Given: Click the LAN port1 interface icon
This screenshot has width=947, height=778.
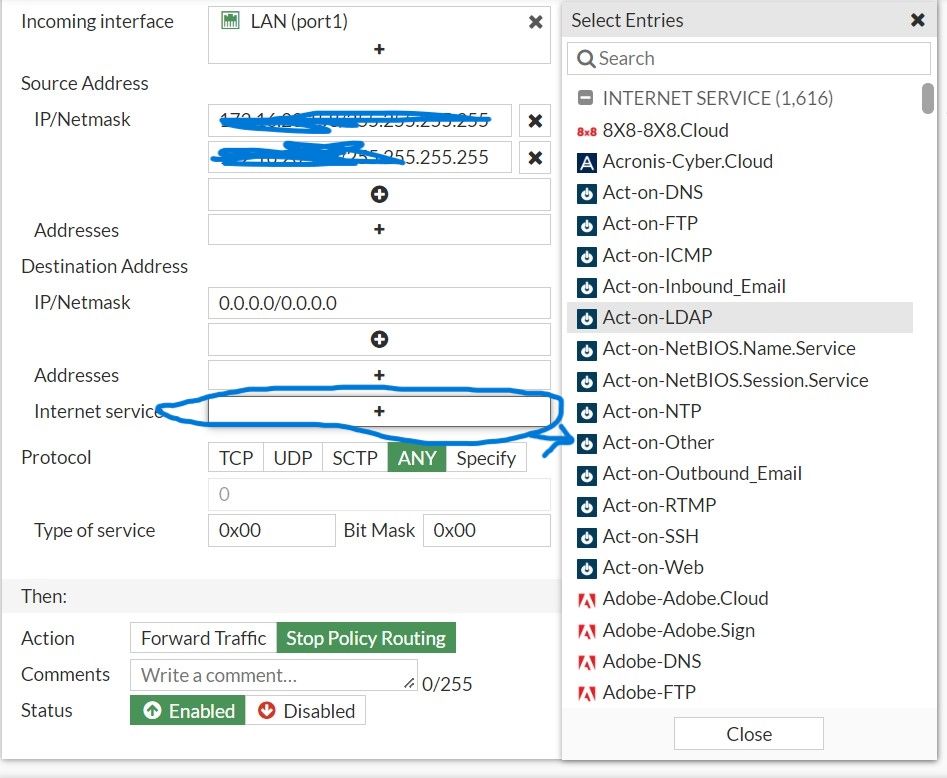Looking at the screenshot, I should pyautogui.click(x=230, y=21).
